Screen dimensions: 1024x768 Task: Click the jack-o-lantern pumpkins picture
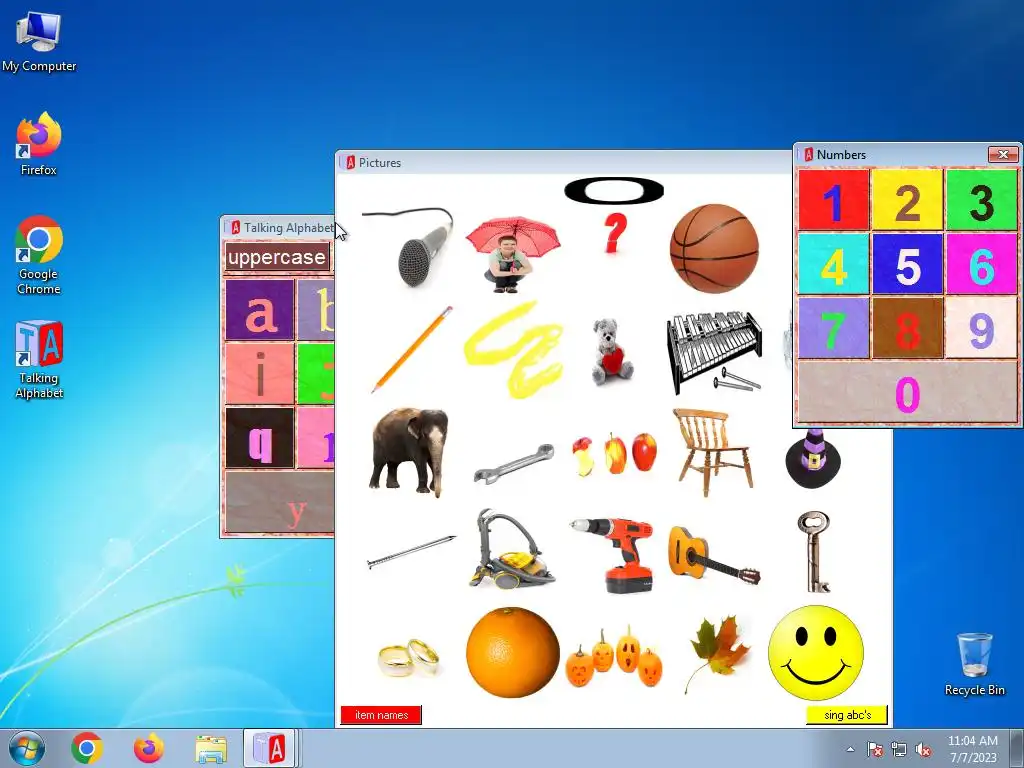coord(614,657)
